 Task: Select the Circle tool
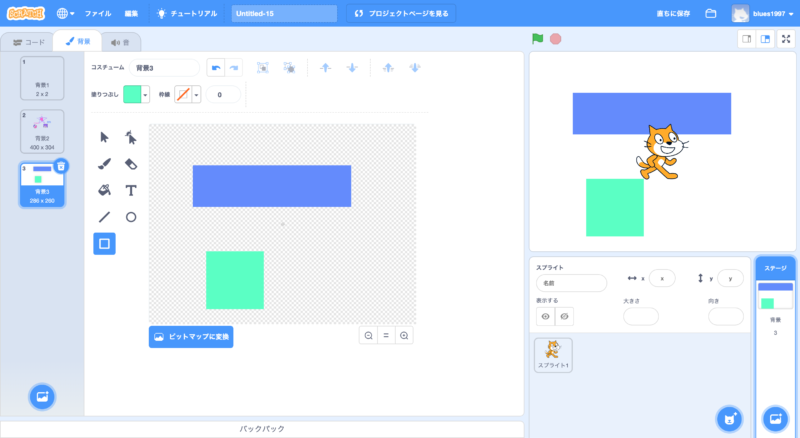131,216
